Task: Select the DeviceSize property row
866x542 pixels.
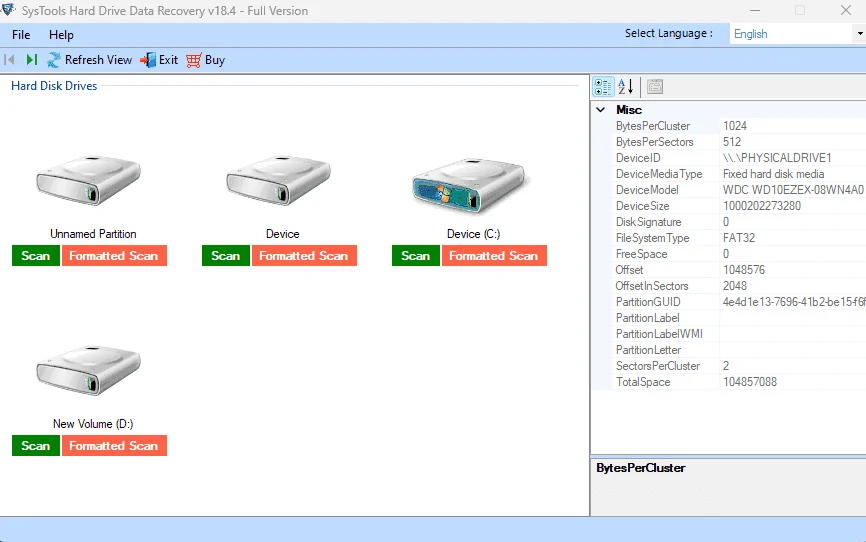Action: [x=738, y=206]
